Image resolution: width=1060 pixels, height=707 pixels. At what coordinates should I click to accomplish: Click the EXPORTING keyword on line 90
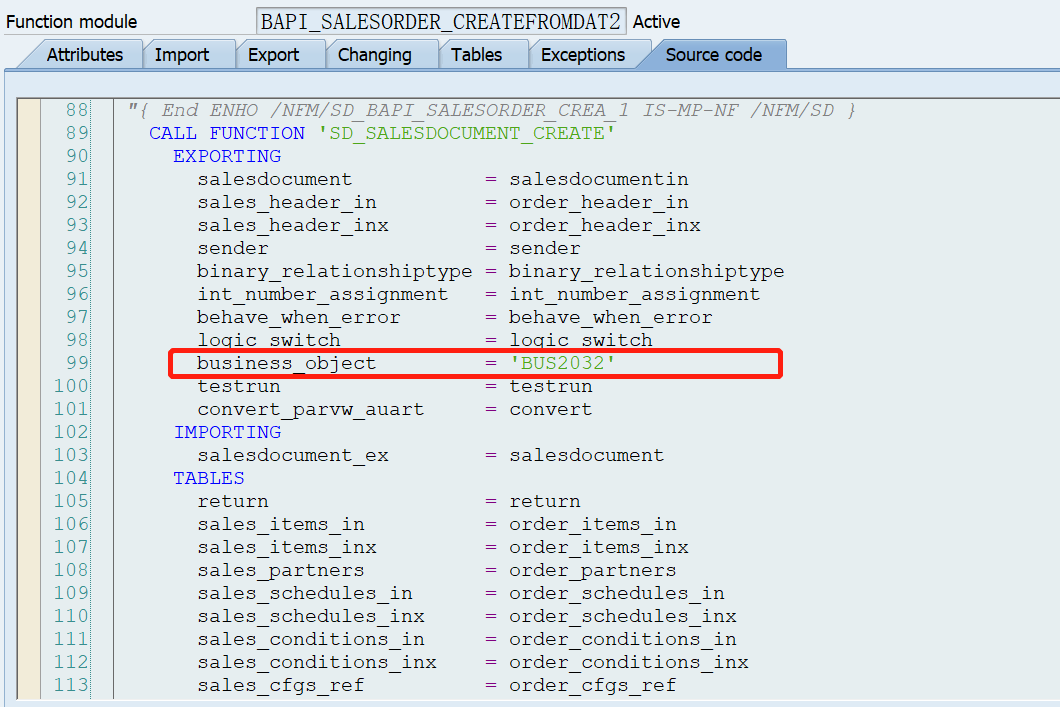(x=226, y=156)
